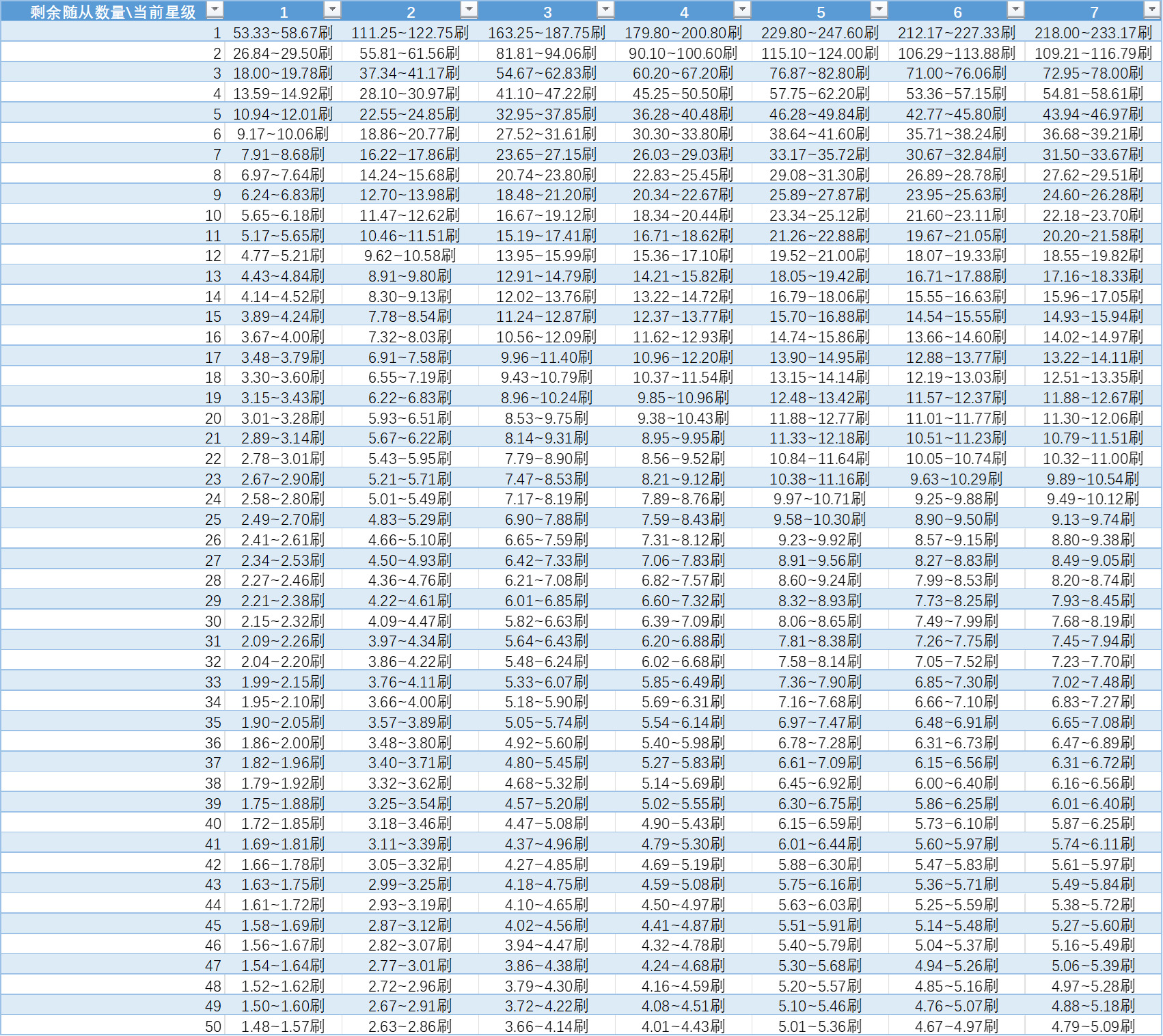Viewport: 1163px width, 1036px height.
Task: Select cell 4.79~5.09刷
Action: [1093, 1026]
